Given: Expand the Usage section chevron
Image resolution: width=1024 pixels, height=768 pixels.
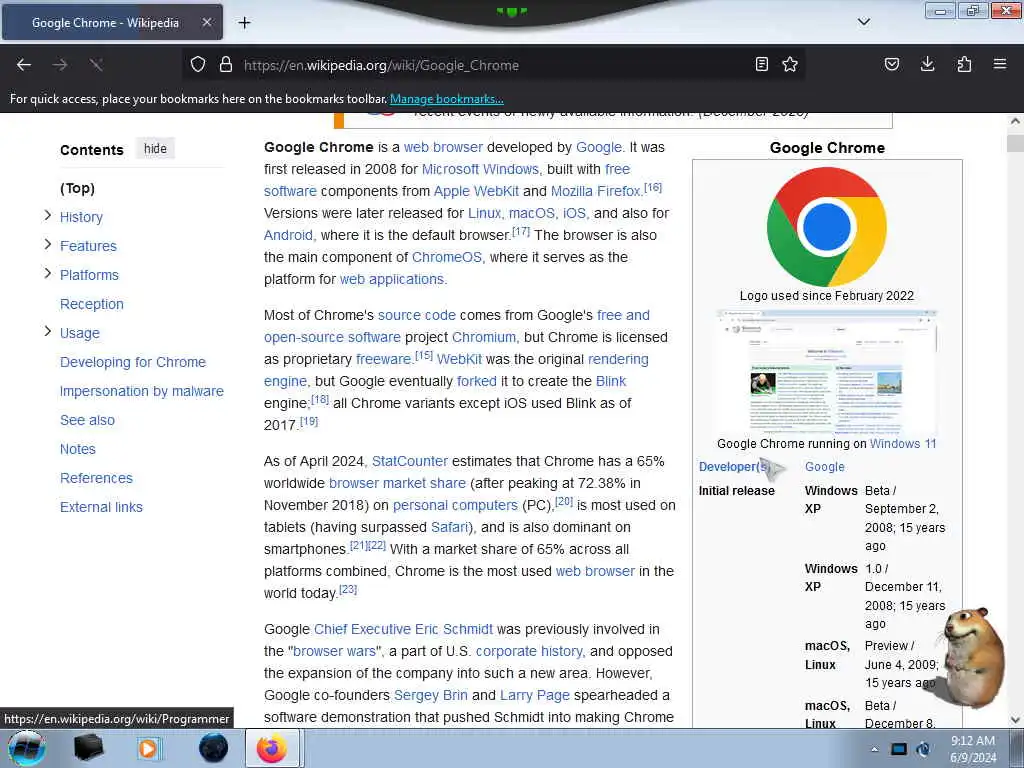Looking at the screenshot, I should tap(47, 332).
